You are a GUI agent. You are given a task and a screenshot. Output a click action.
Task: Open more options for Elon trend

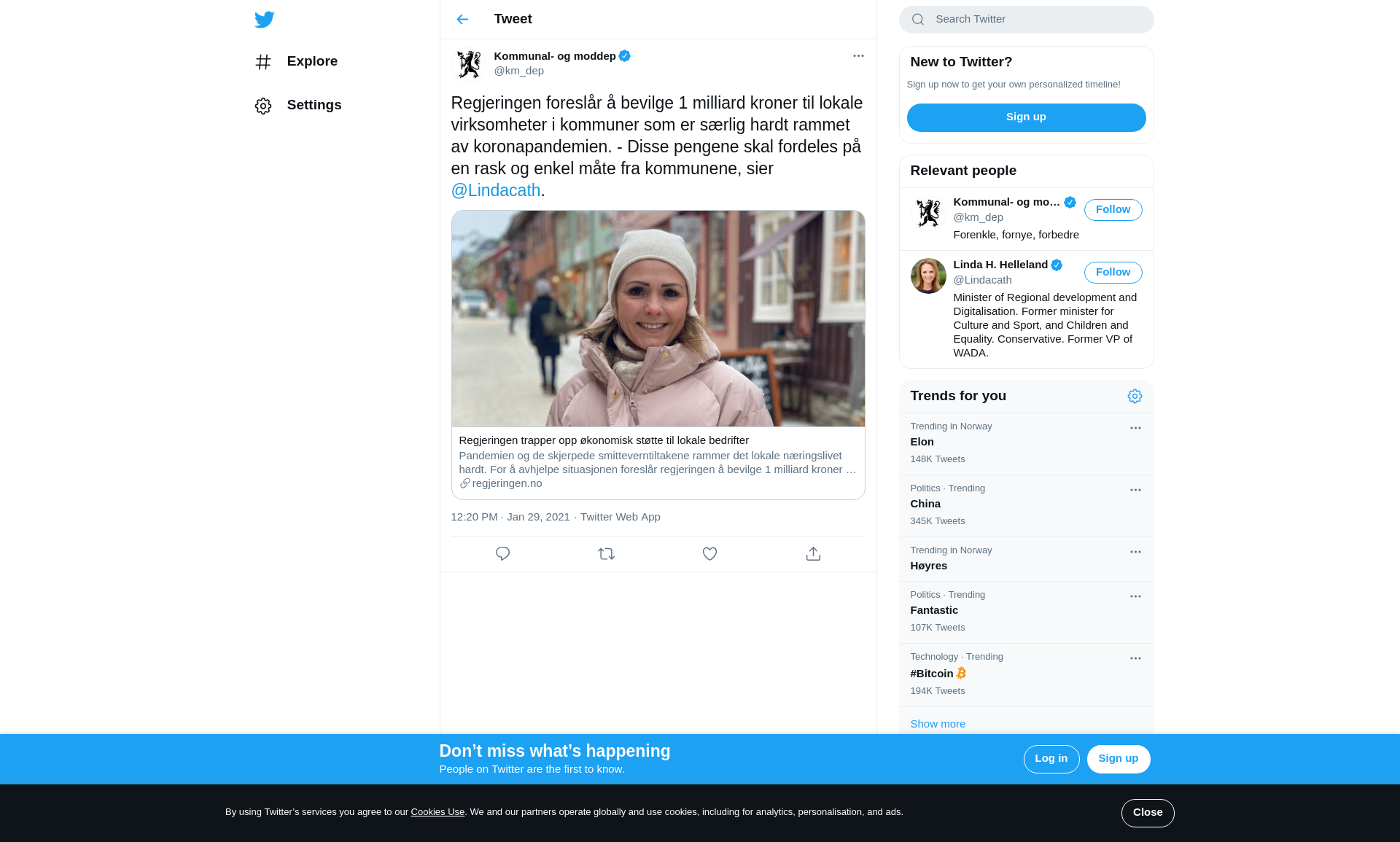[x=1135, y=429]
